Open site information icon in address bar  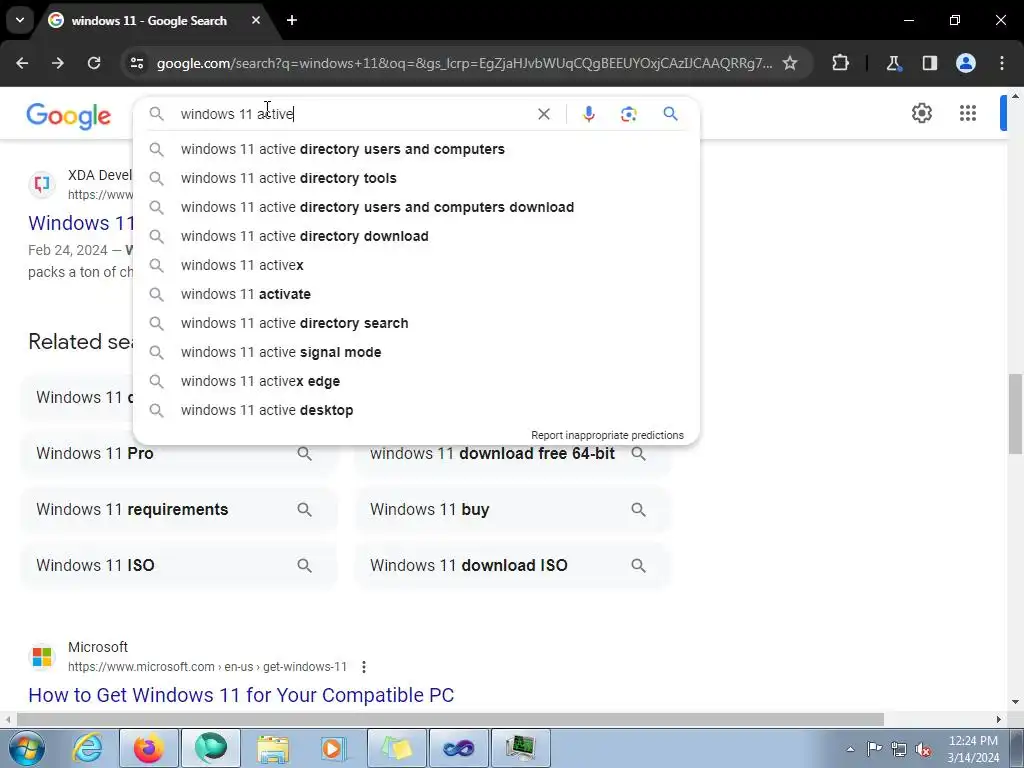(137, 63)
